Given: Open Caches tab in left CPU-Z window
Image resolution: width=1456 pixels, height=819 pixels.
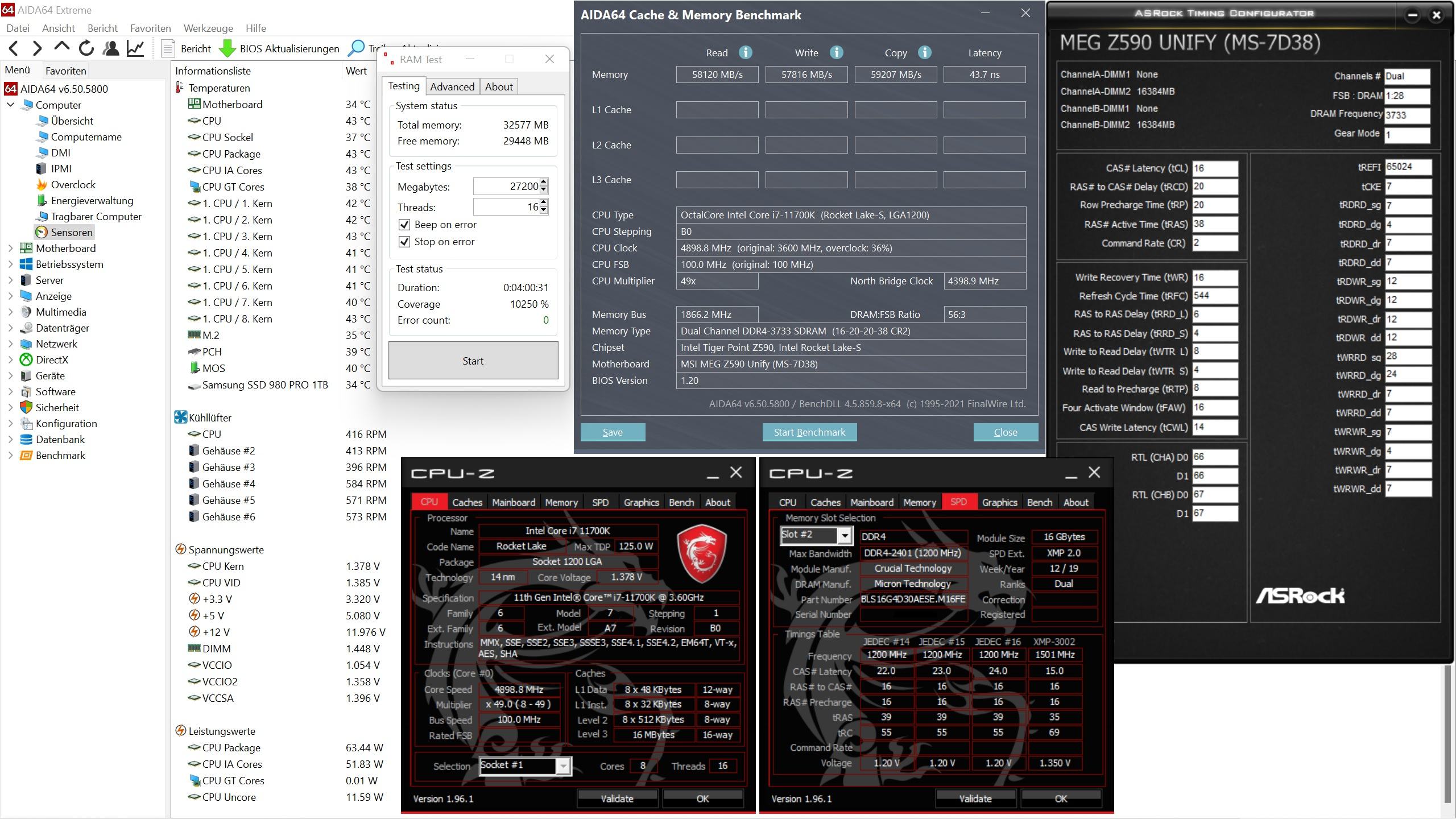Looking at the screenshot, I should coord(467,502).
